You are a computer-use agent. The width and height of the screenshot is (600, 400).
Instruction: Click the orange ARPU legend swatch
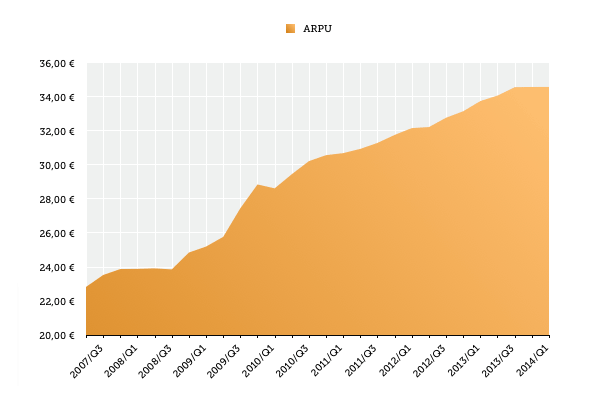point(290,29)
